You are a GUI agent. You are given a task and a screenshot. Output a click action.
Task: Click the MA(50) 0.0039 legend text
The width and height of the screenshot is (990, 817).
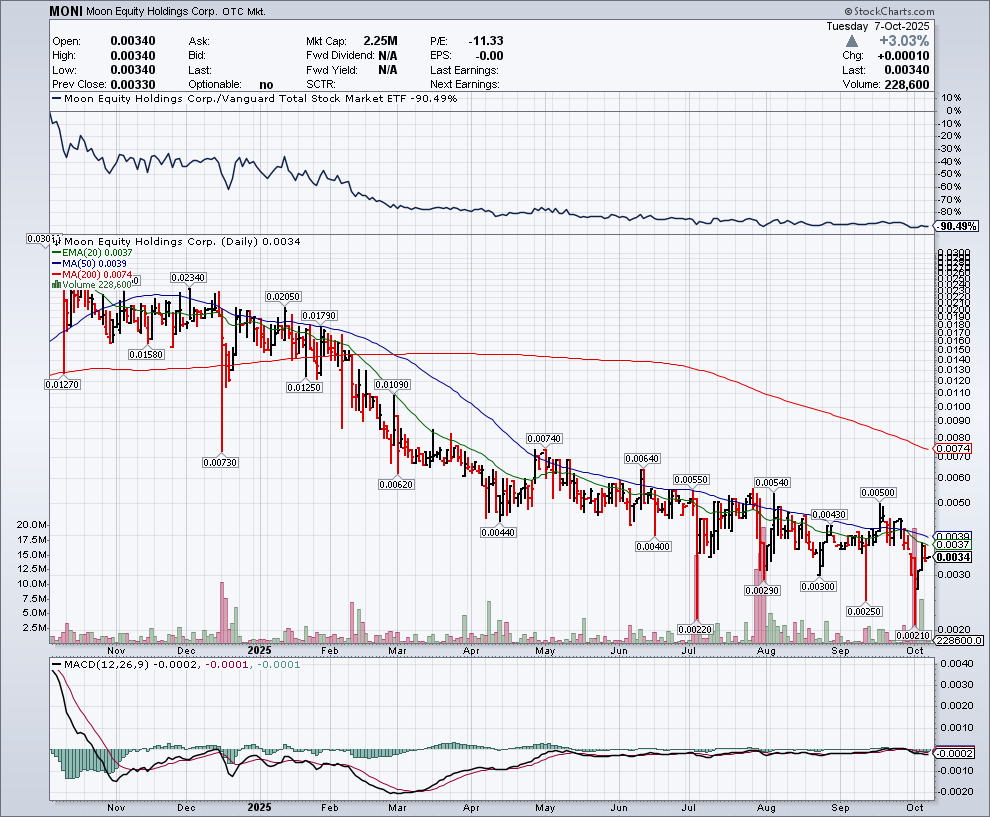point(94,263)
